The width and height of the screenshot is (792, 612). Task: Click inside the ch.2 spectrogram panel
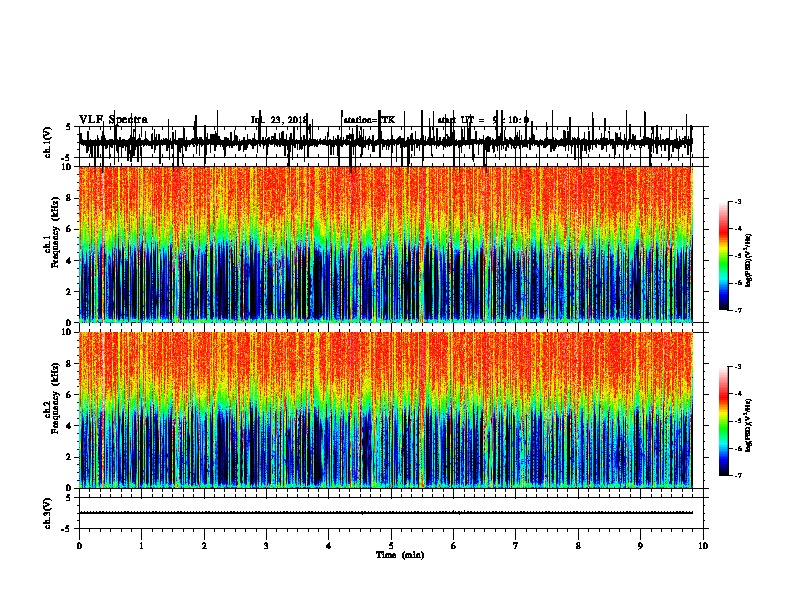click(385, 410)
